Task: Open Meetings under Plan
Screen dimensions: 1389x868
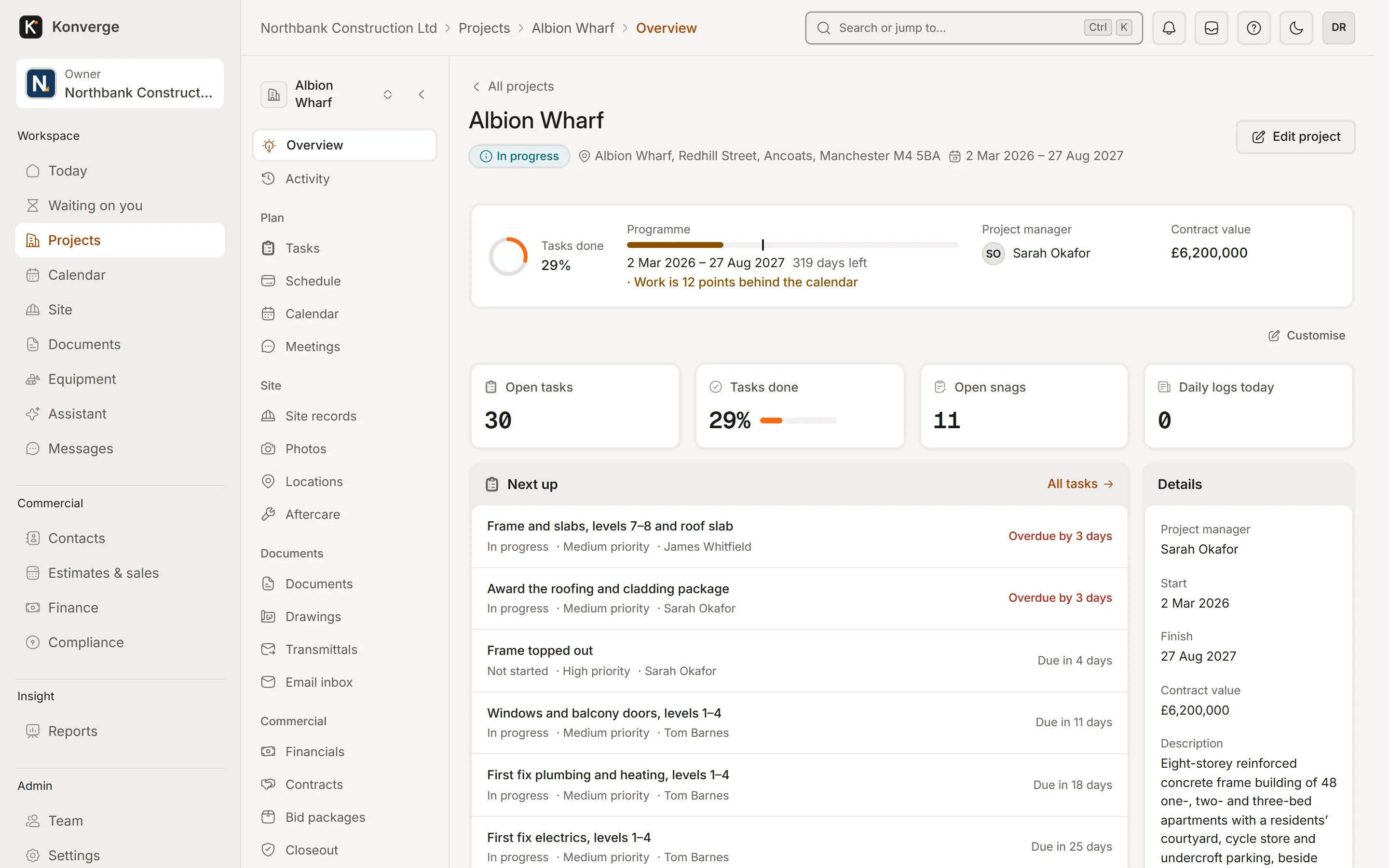Action: click(x=344, y=346)
